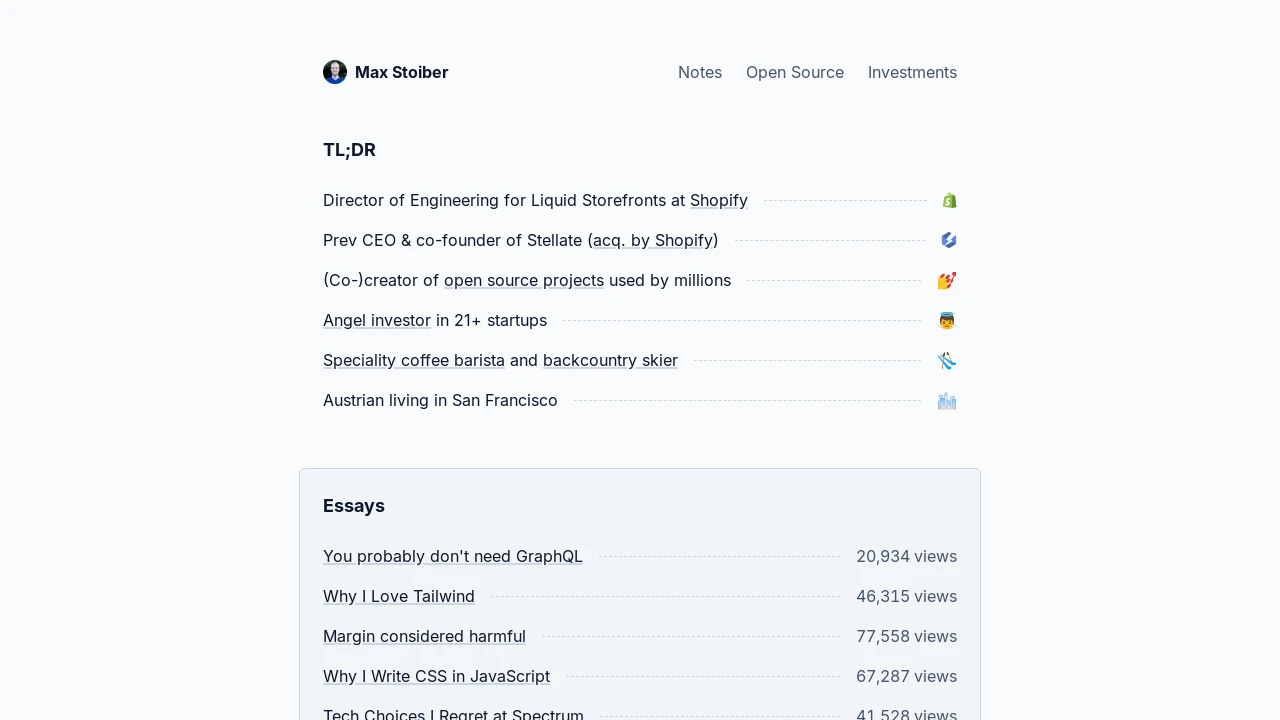
Task: Visit the open source projects link
Action: pos(524,280)
